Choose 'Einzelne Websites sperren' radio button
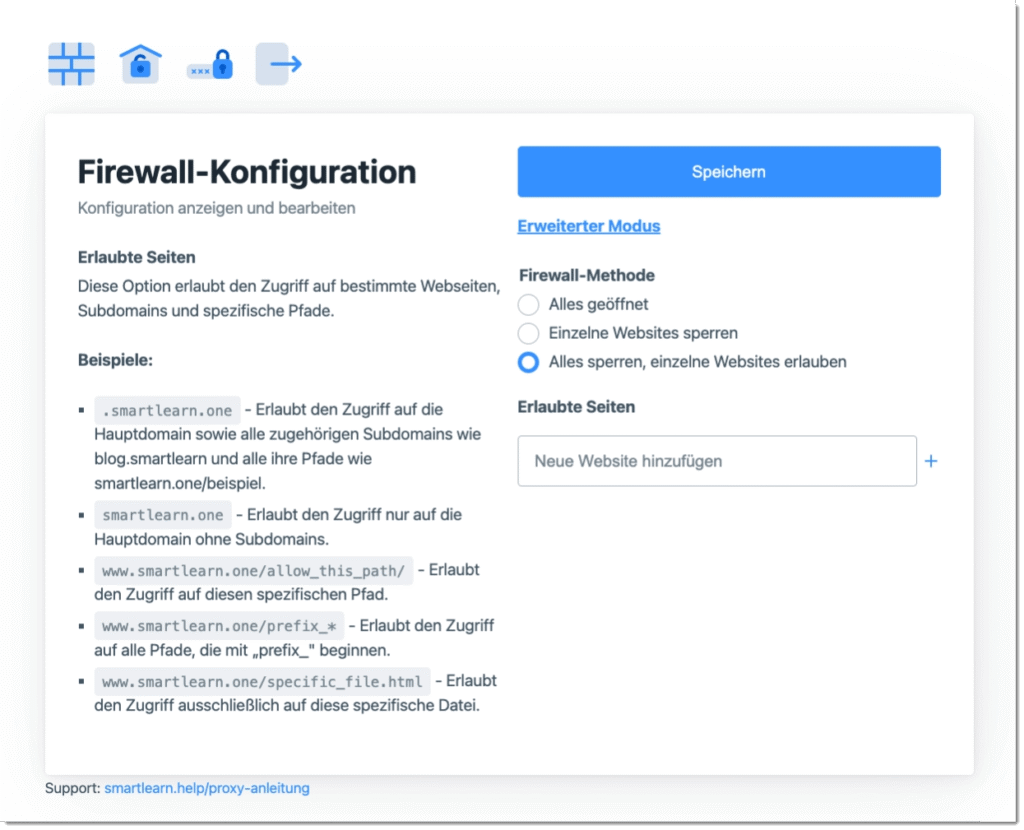 point(528,333)
